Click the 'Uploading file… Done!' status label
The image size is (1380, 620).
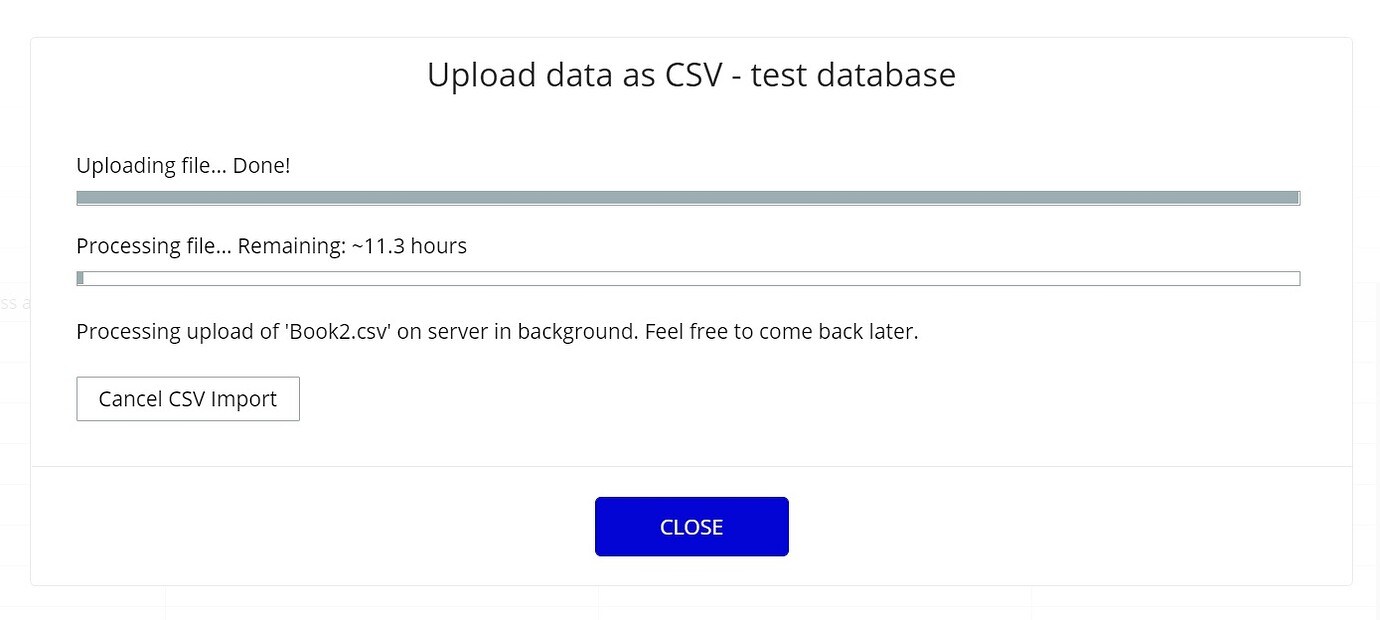pyautogui.click(x=183, y=165)
